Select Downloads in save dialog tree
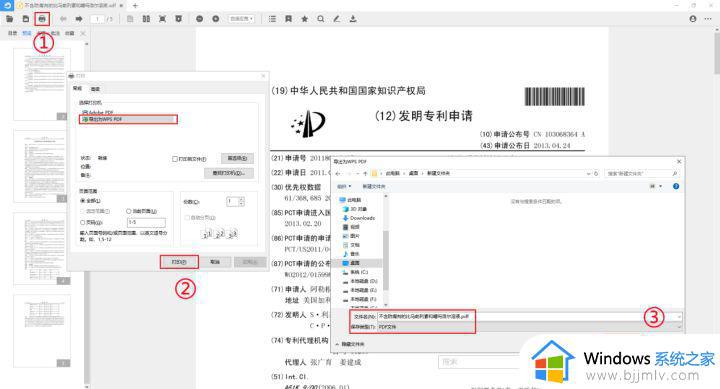Screen dimensions: 720x389 tap(359, 218)
